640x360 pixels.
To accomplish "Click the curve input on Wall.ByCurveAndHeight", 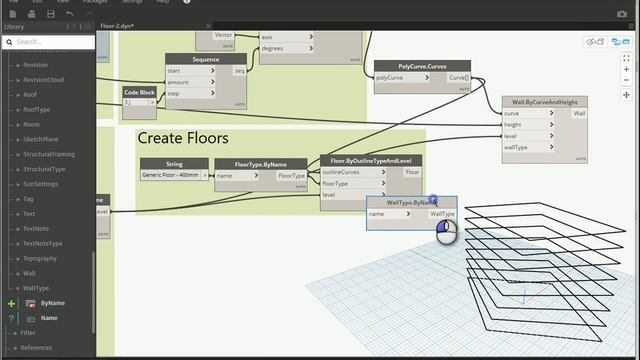I will pos(529,113).
